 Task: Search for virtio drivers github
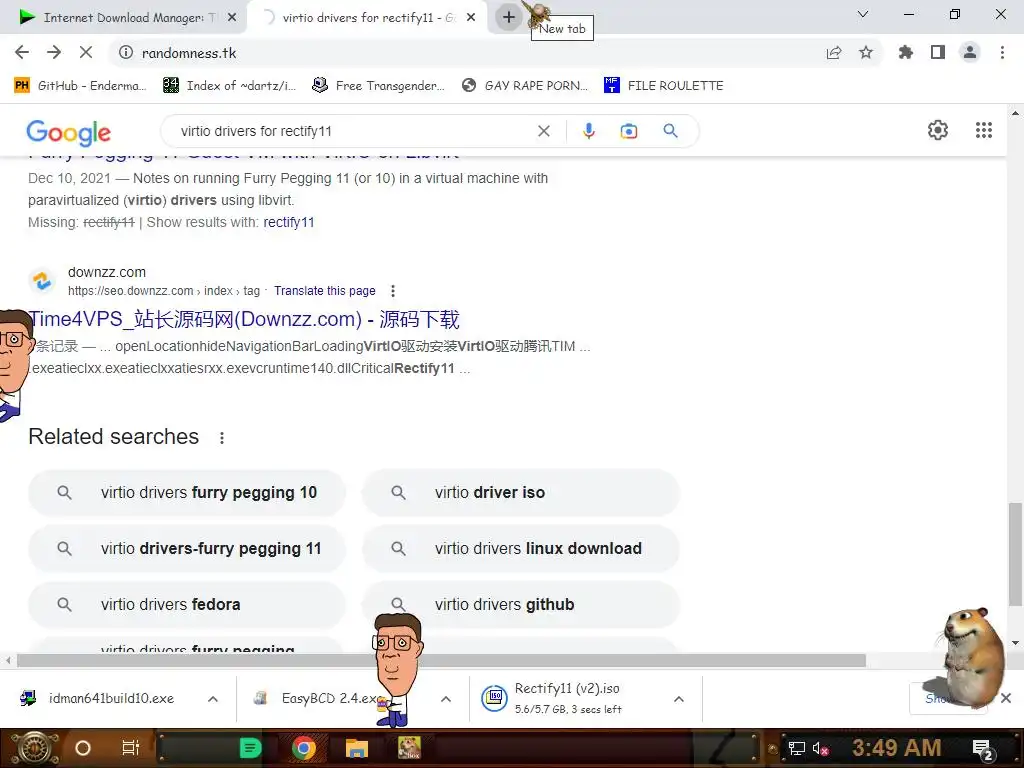[520, 605]
